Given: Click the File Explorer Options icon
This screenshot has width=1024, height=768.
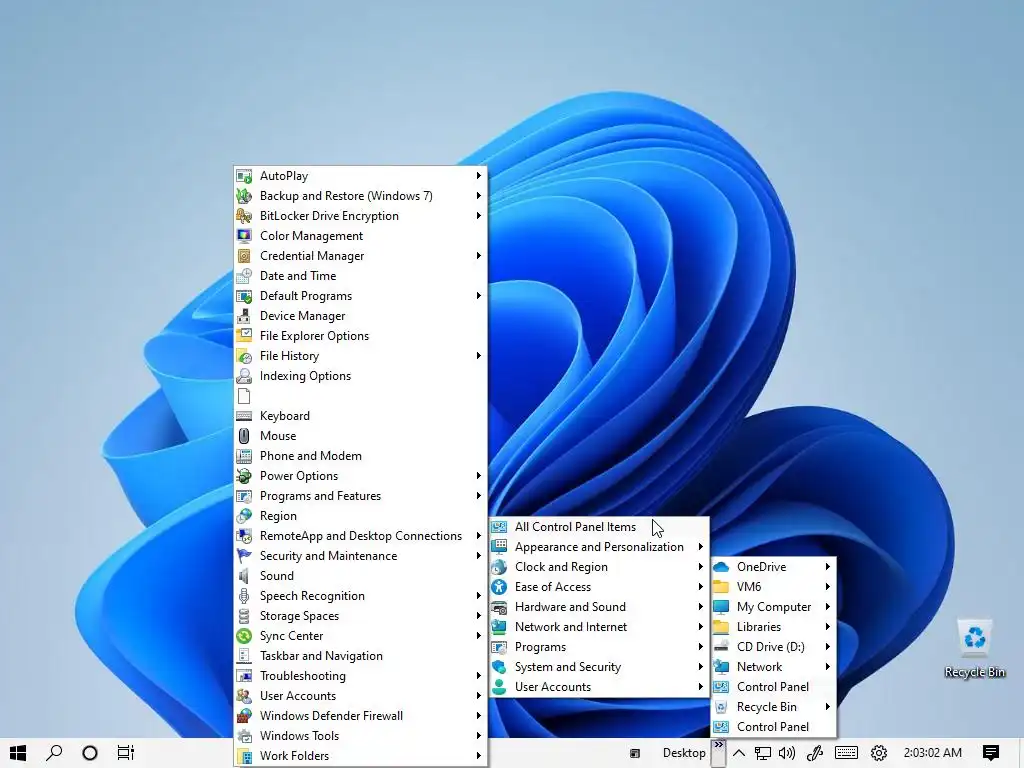Looking at the screenshot, I should (x=244, y=336).
